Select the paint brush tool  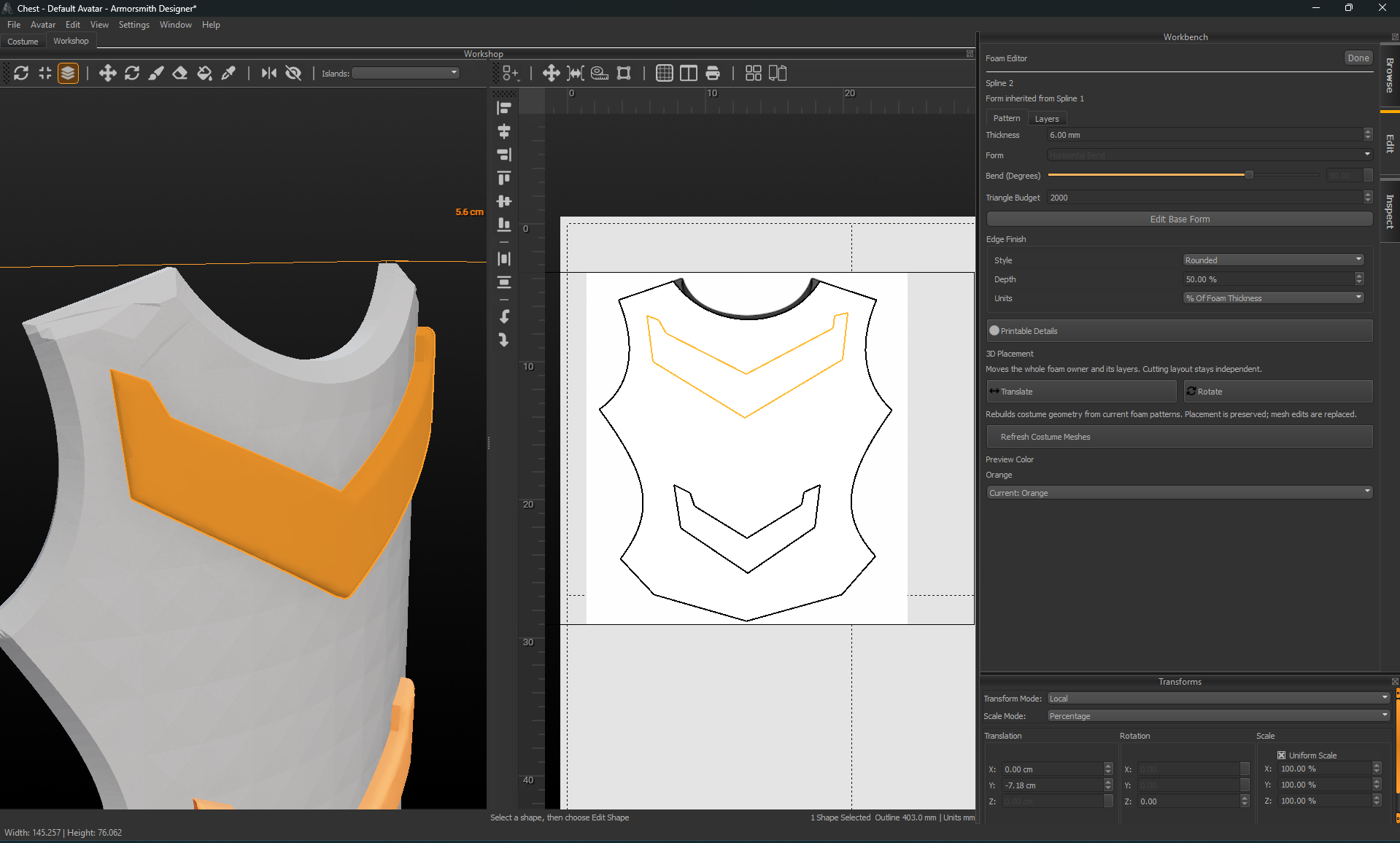(x=155, y=73)
